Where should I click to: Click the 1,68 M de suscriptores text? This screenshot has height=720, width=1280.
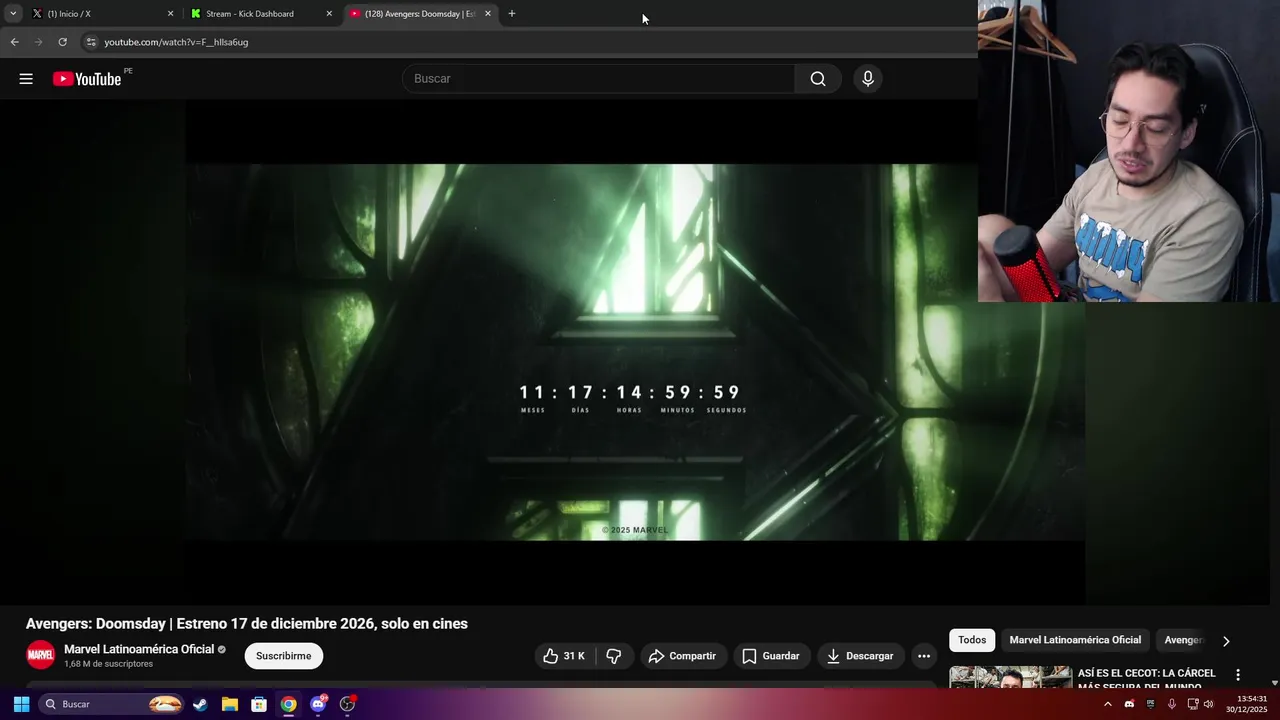109,664
